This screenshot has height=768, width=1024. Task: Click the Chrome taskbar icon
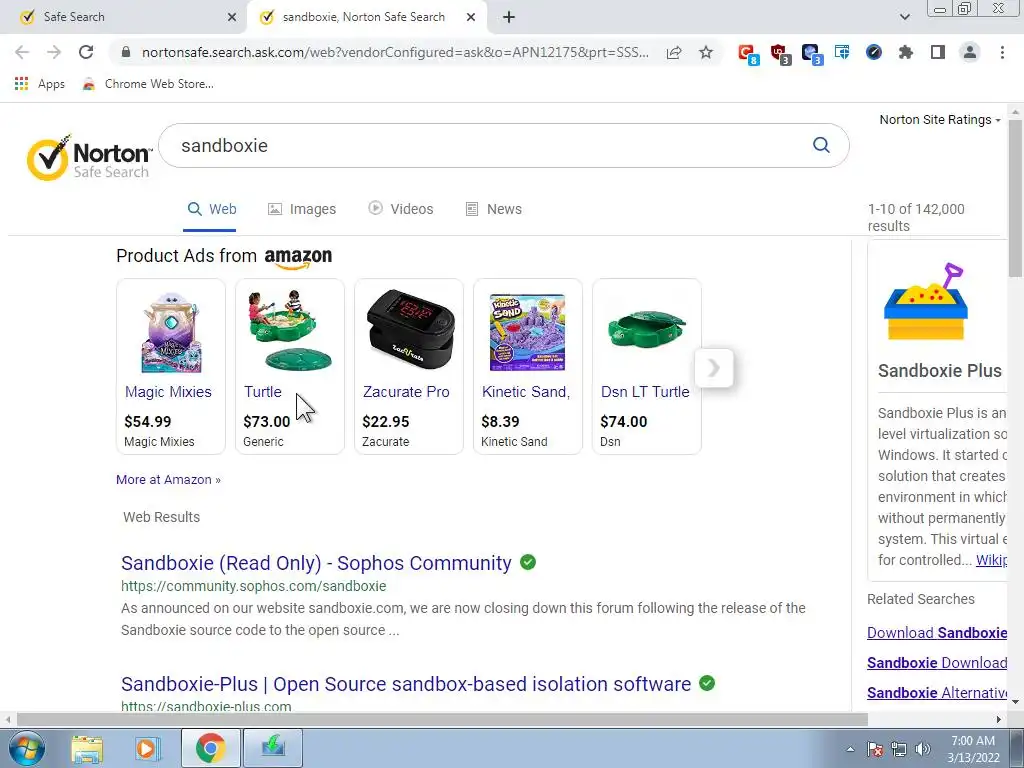pyautogui.click(x=210, y=748)
